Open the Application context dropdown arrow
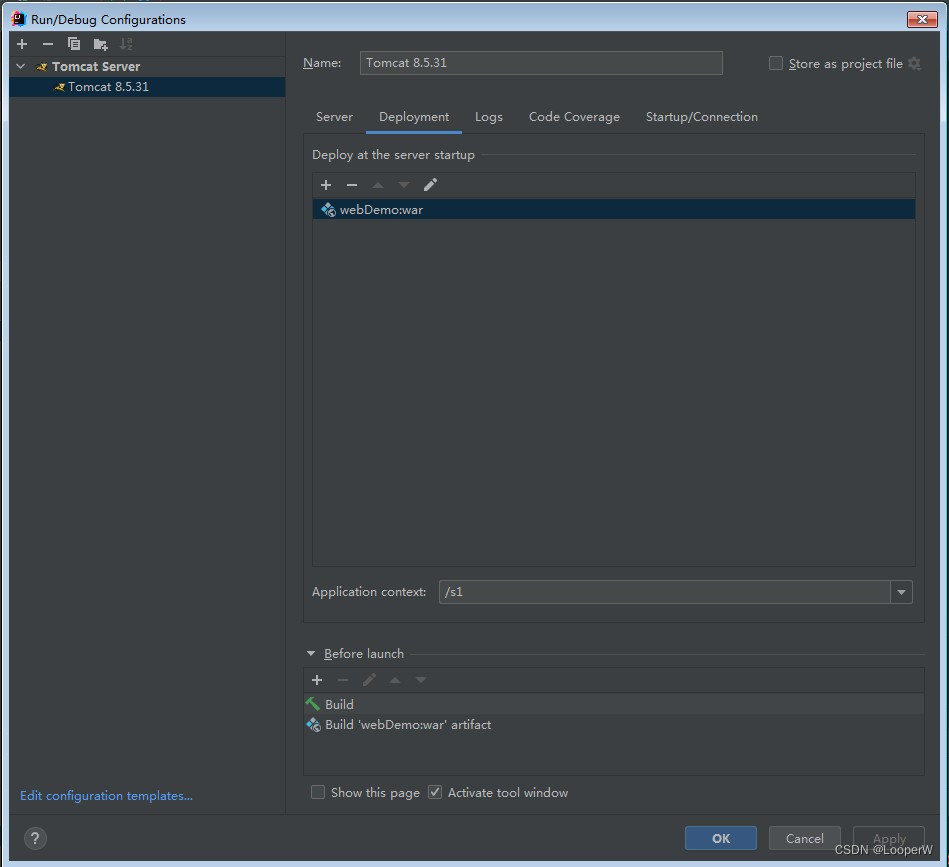This screenshot has height=867, width=949. 901,592
